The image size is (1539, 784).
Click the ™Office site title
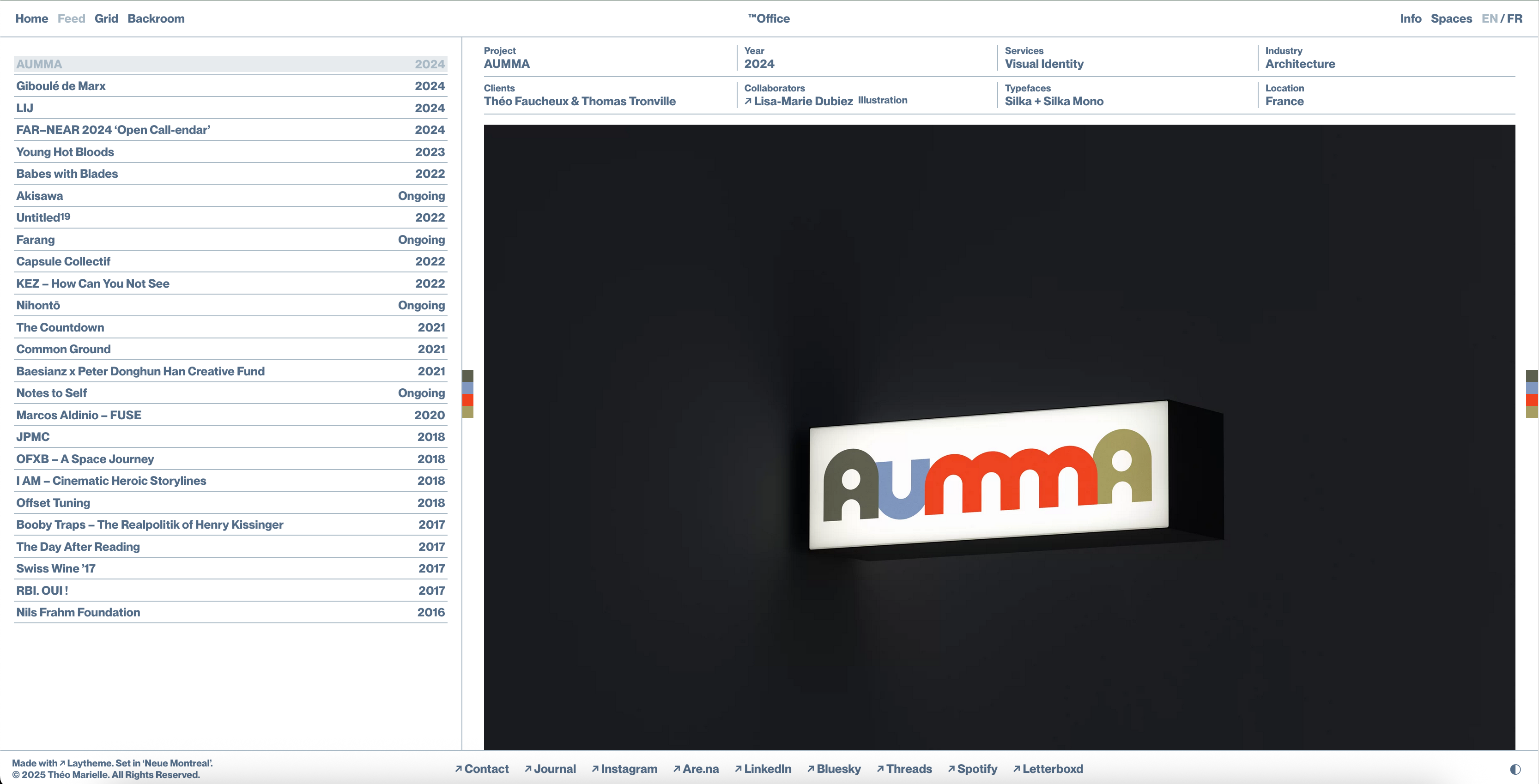point(769,18)
